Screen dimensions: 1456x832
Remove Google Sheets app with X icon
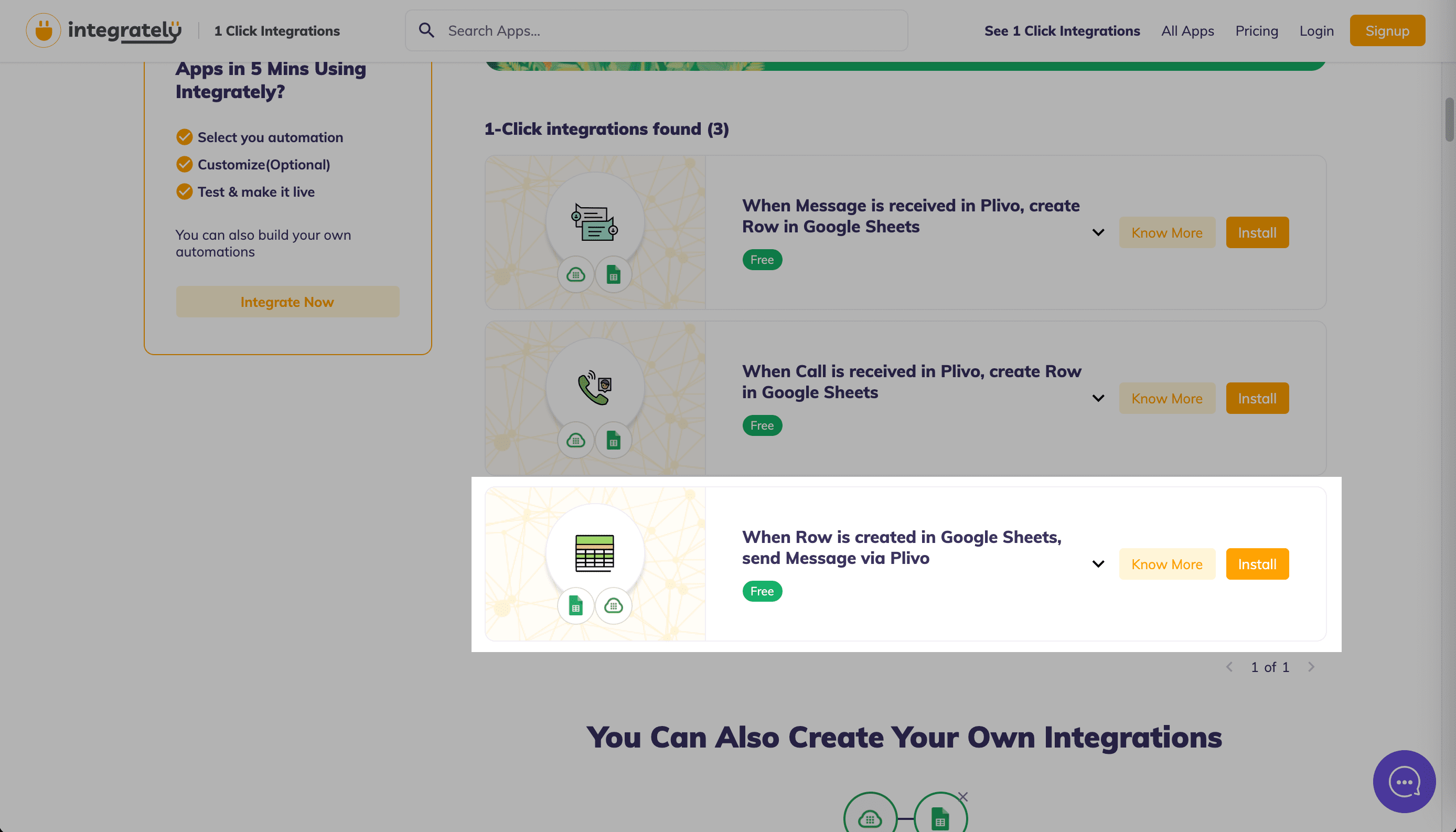pyautogui.click(x=963, y=796)
